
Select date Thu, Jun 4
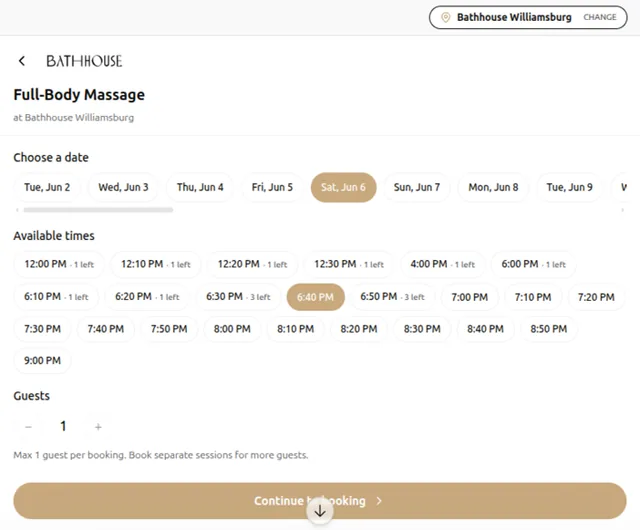[x=200, y=187]
